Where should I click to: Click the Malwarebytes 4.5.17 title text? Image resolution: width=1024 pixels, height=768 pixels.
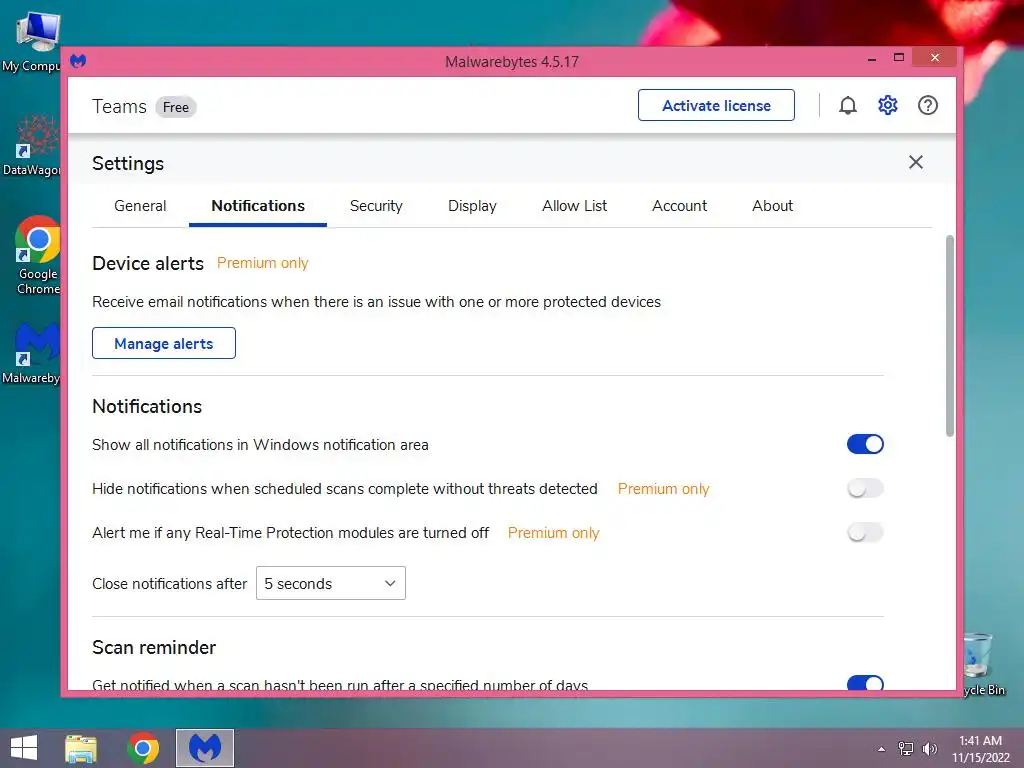[x=511, y=61]
